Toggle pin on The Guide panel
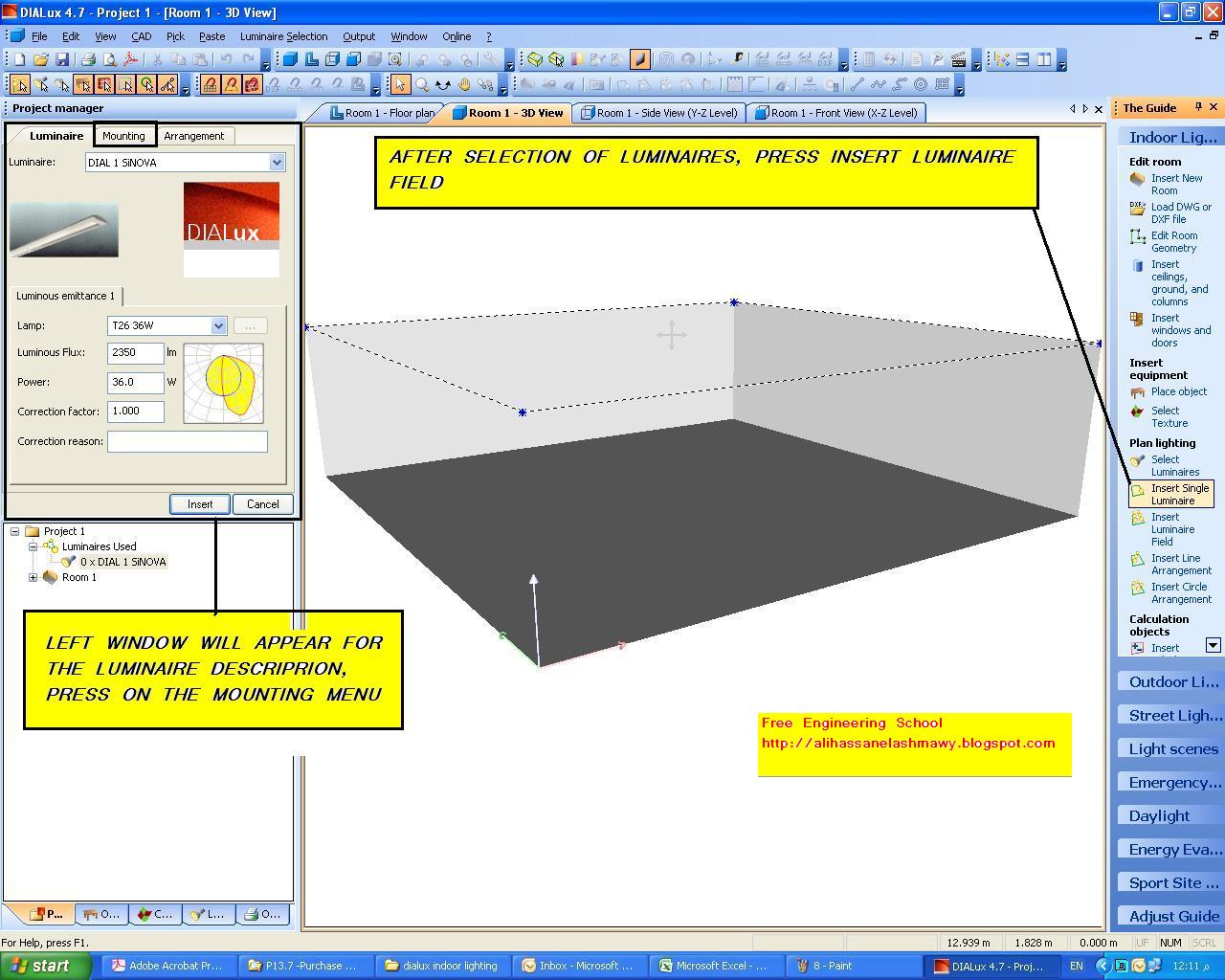The width and height of the screenshot is (1225, 980). [x=1198, y=107]
